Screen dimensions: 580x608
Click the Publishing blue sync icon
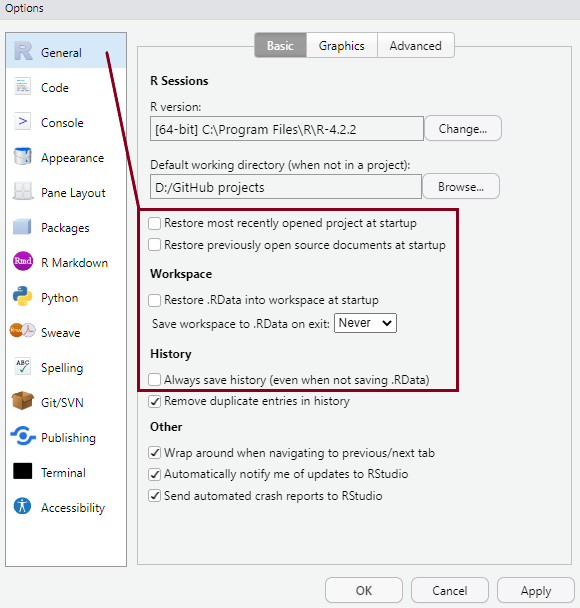click(x=23, y=436)
